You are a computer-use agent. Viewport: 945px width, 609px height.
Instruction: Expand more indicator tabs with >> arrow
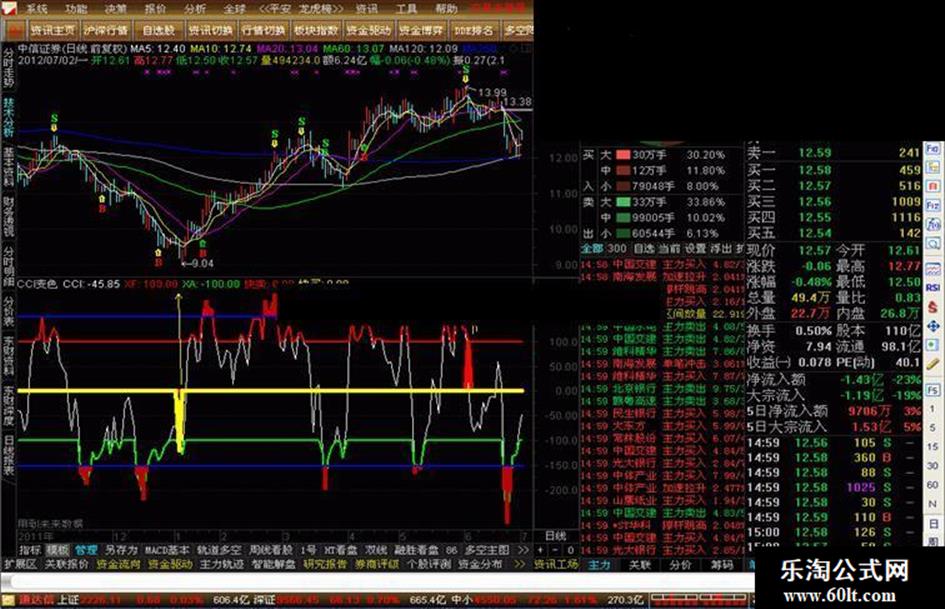coord(523,550)
